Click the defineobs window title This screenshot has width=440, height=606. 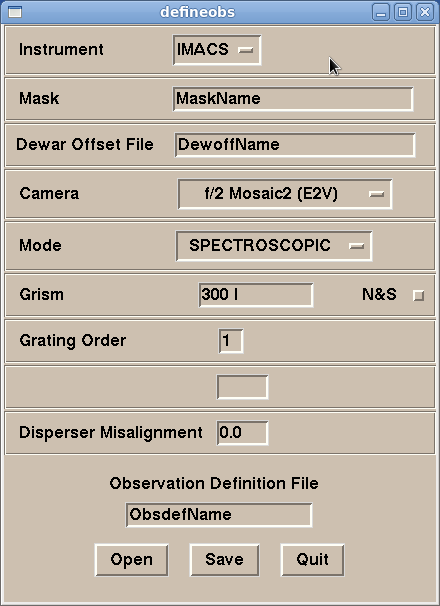198,12
